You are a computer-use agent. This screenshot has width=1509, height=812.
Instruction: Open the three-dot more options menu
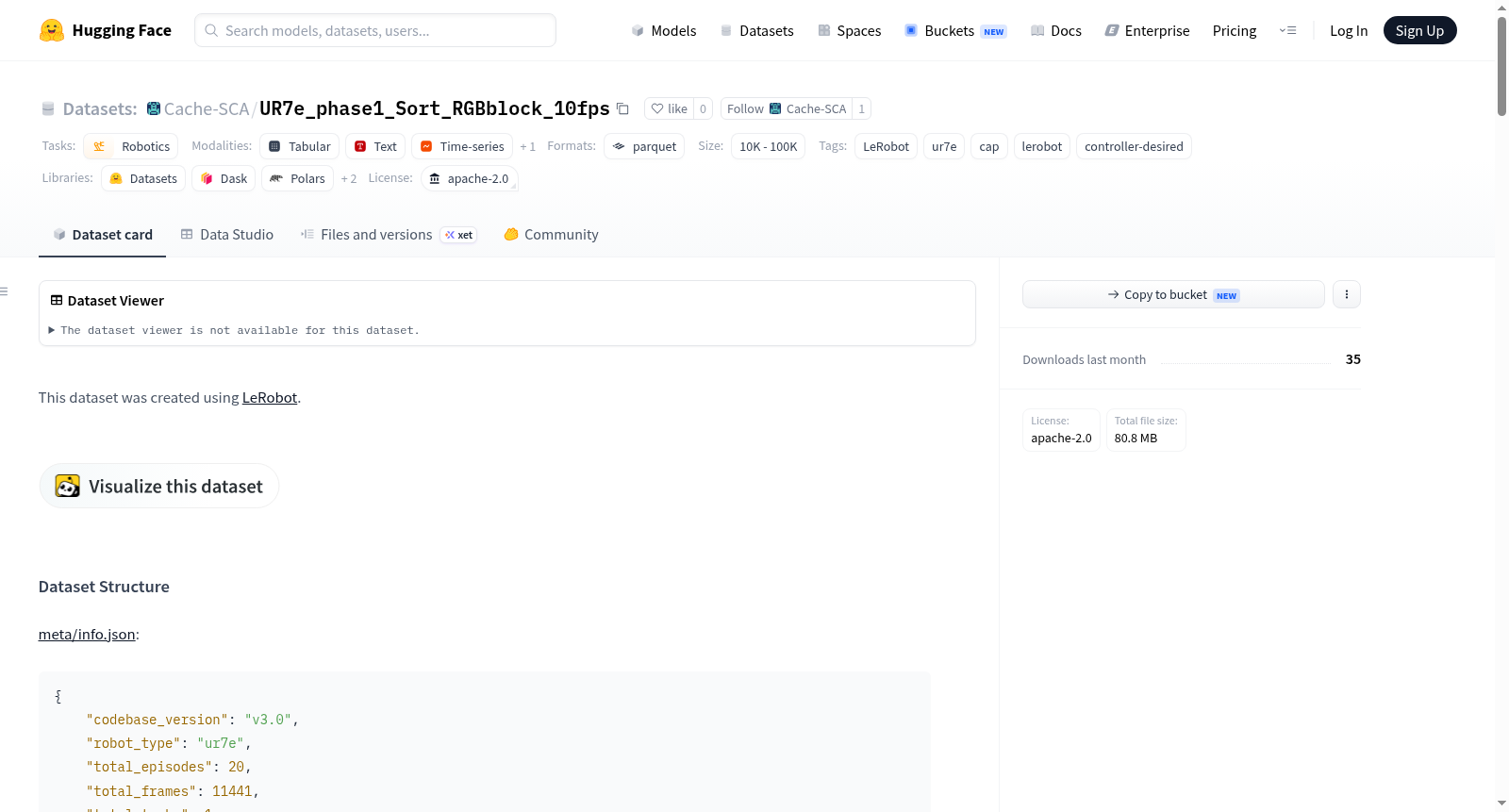pos(1346,294)
